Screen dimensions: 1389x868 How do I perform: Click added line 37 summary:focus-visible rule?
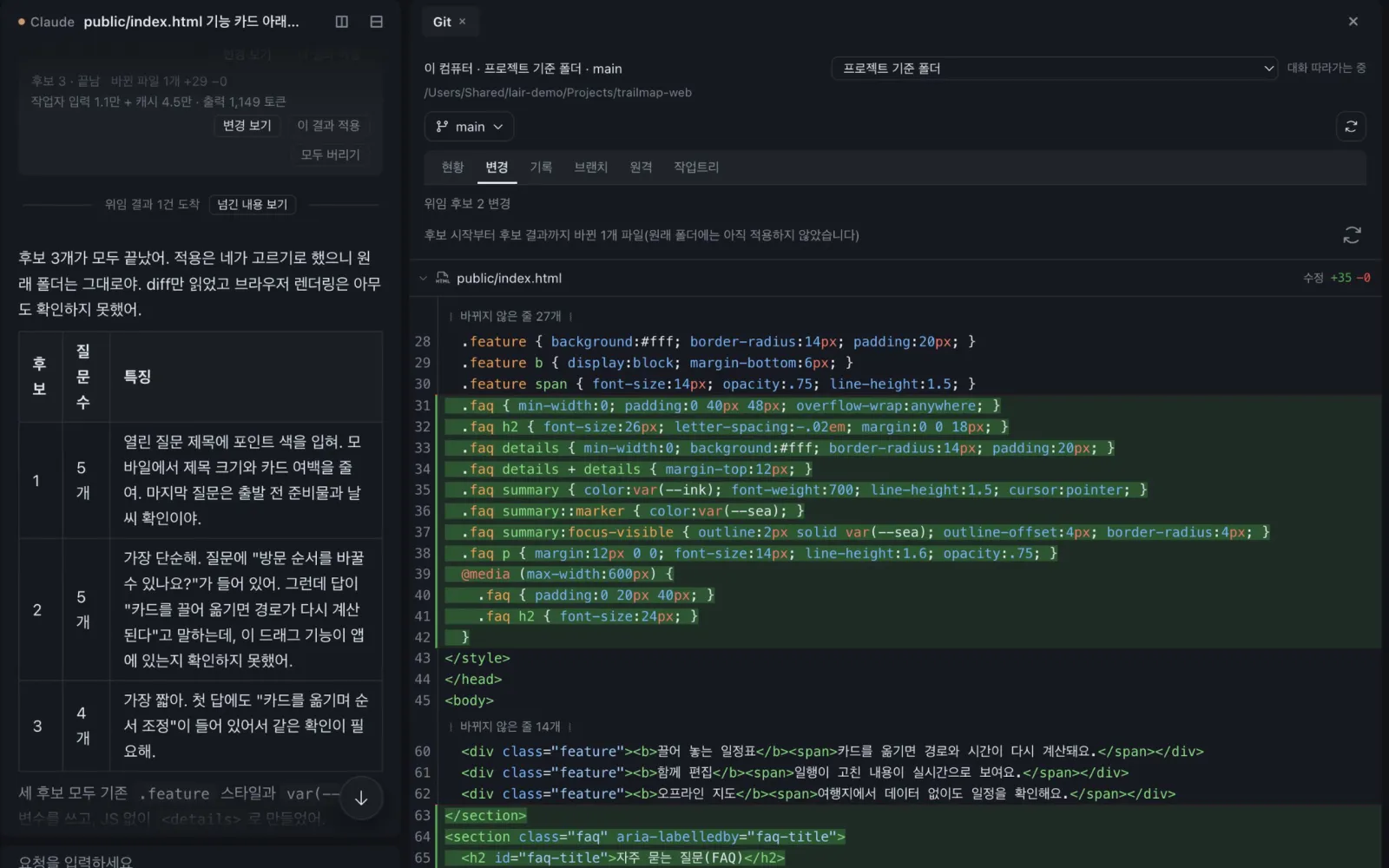858,532
